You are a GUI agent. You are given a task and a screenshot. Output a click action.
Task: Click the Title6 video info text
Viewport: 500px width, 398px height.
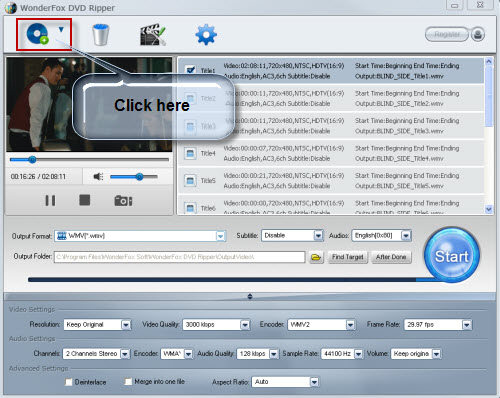pyautogui.click(x=284, y=203)
